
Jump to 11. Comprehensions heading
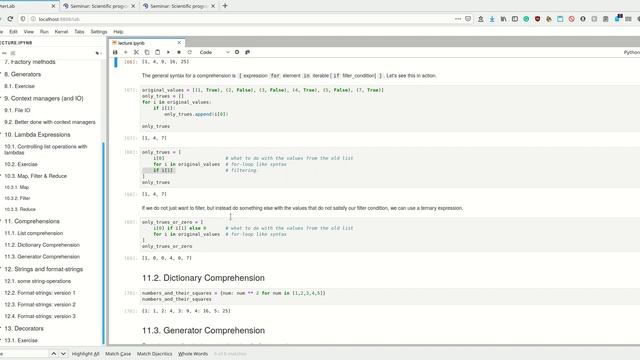[32, 221]
